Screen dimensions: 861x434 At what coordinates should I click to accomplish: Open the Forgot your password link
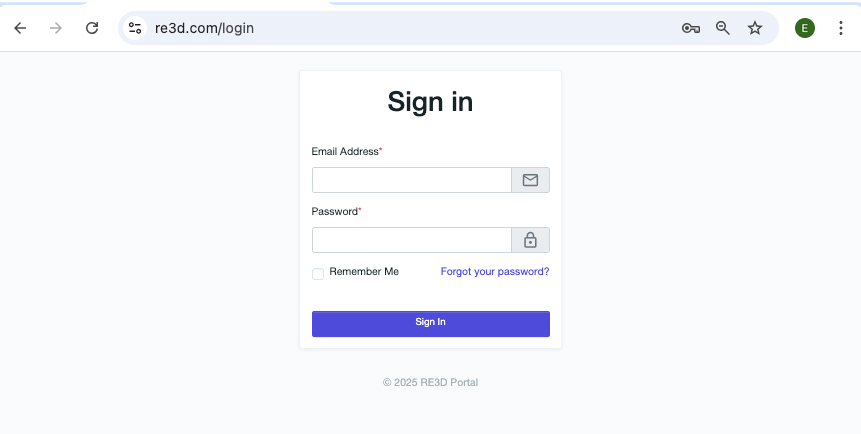pyautogui.click(x=495, y=272)
